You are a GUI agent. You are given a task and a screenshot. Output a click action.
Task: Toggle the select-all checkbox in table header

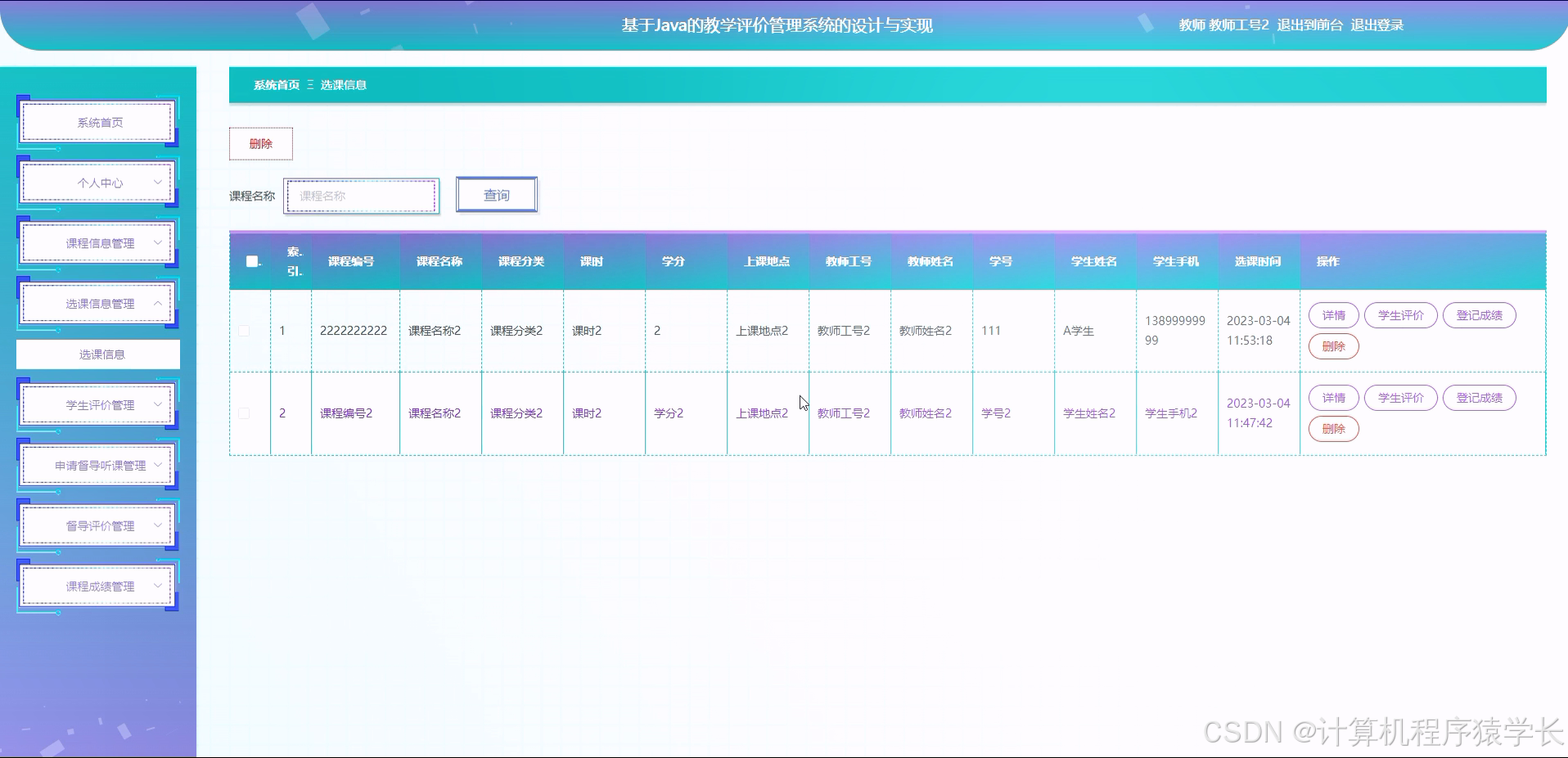(x=252, y=261)
